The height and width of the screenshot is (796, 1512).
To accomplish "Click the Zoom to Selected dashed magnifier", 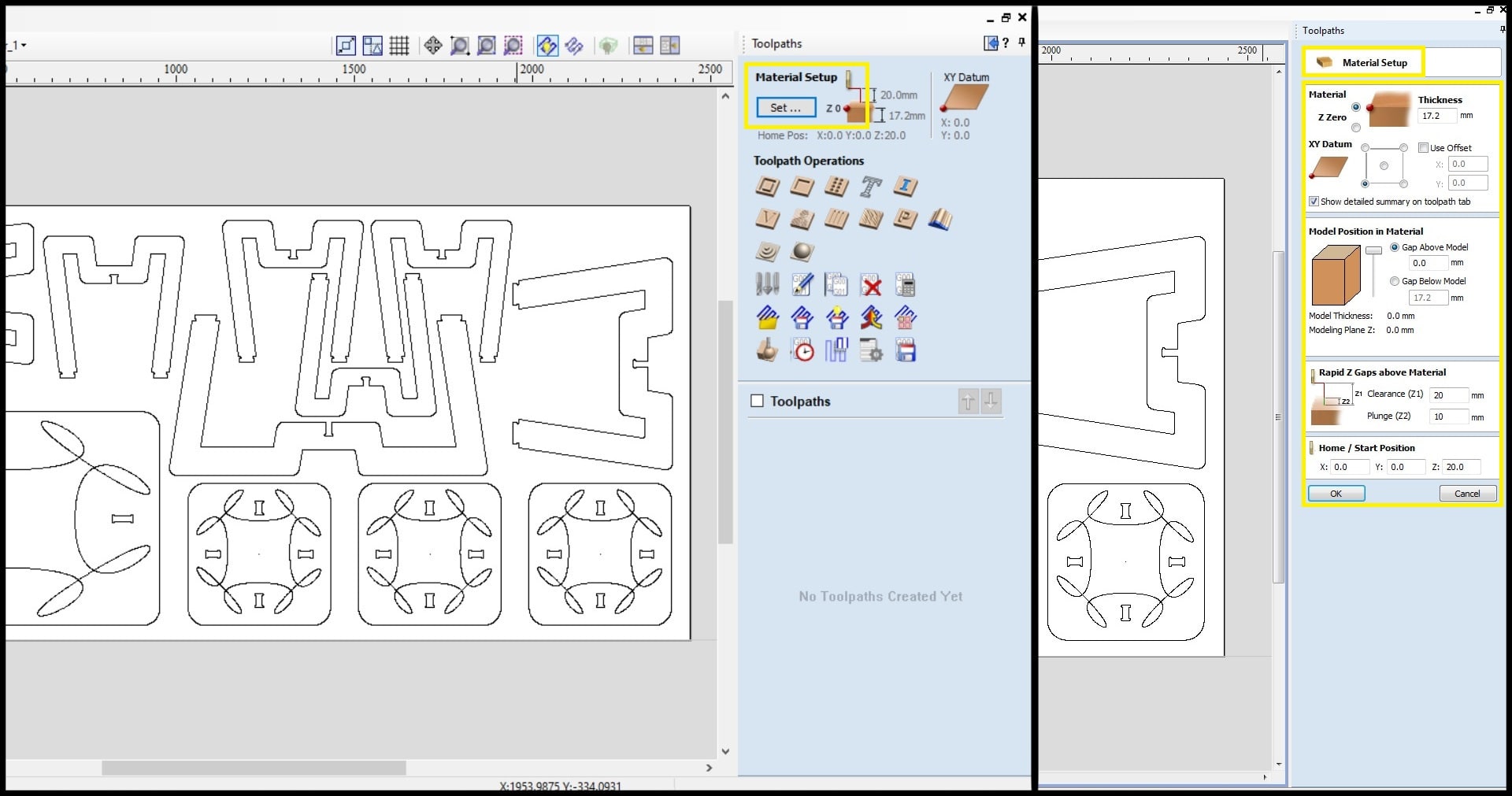I will pos(513,46).
